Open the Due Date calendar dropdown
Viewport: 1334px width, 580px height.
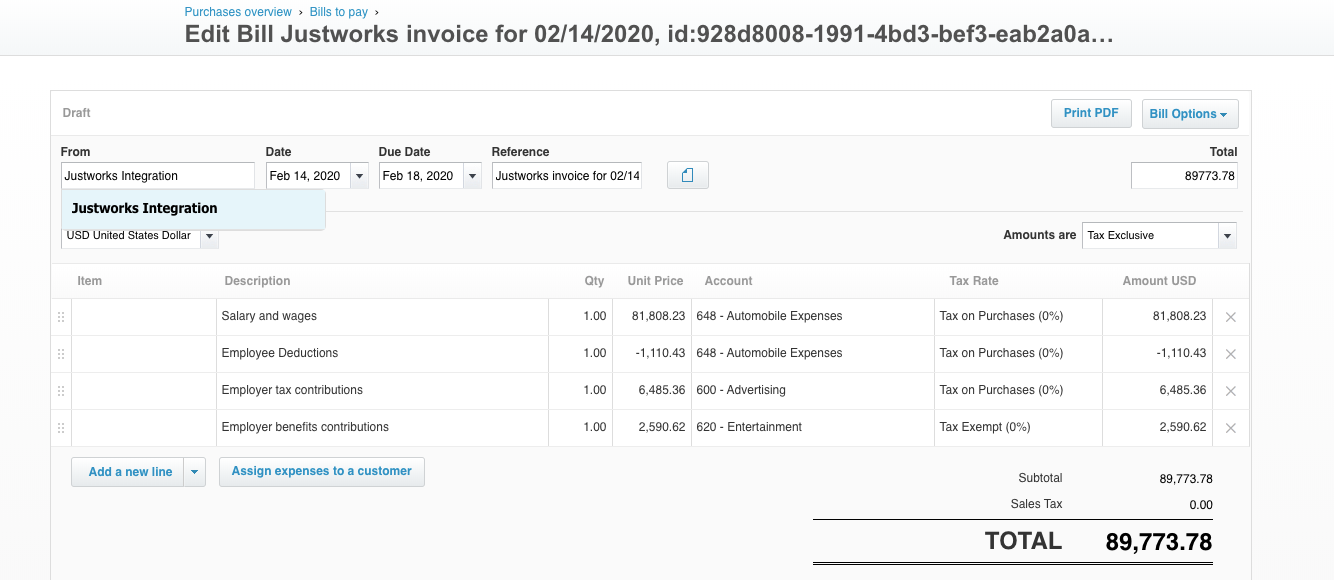coord(472,176)
